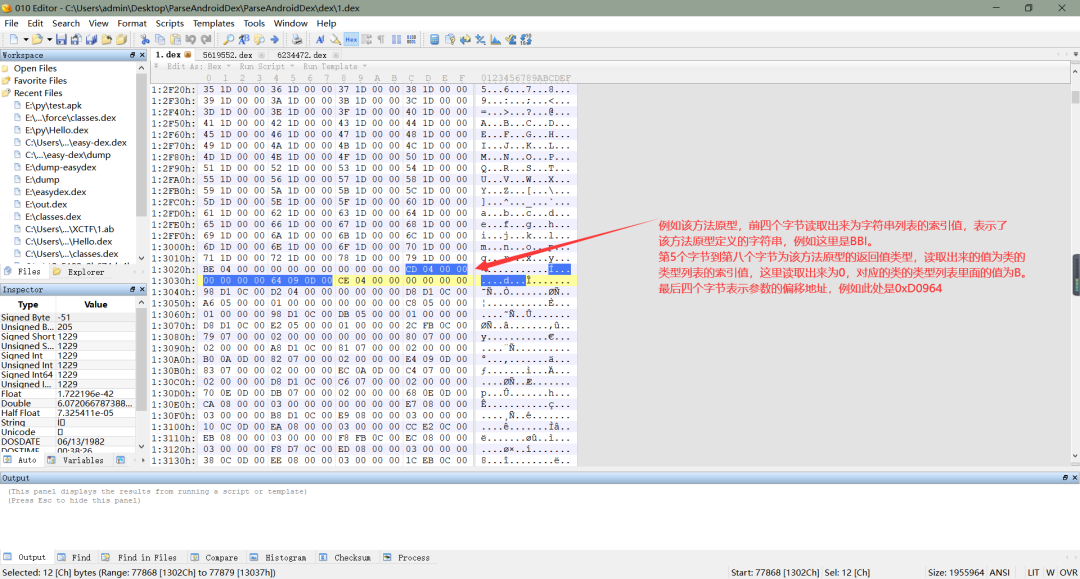Switch to the 5619552.dex tab

(x=227, y=55)
